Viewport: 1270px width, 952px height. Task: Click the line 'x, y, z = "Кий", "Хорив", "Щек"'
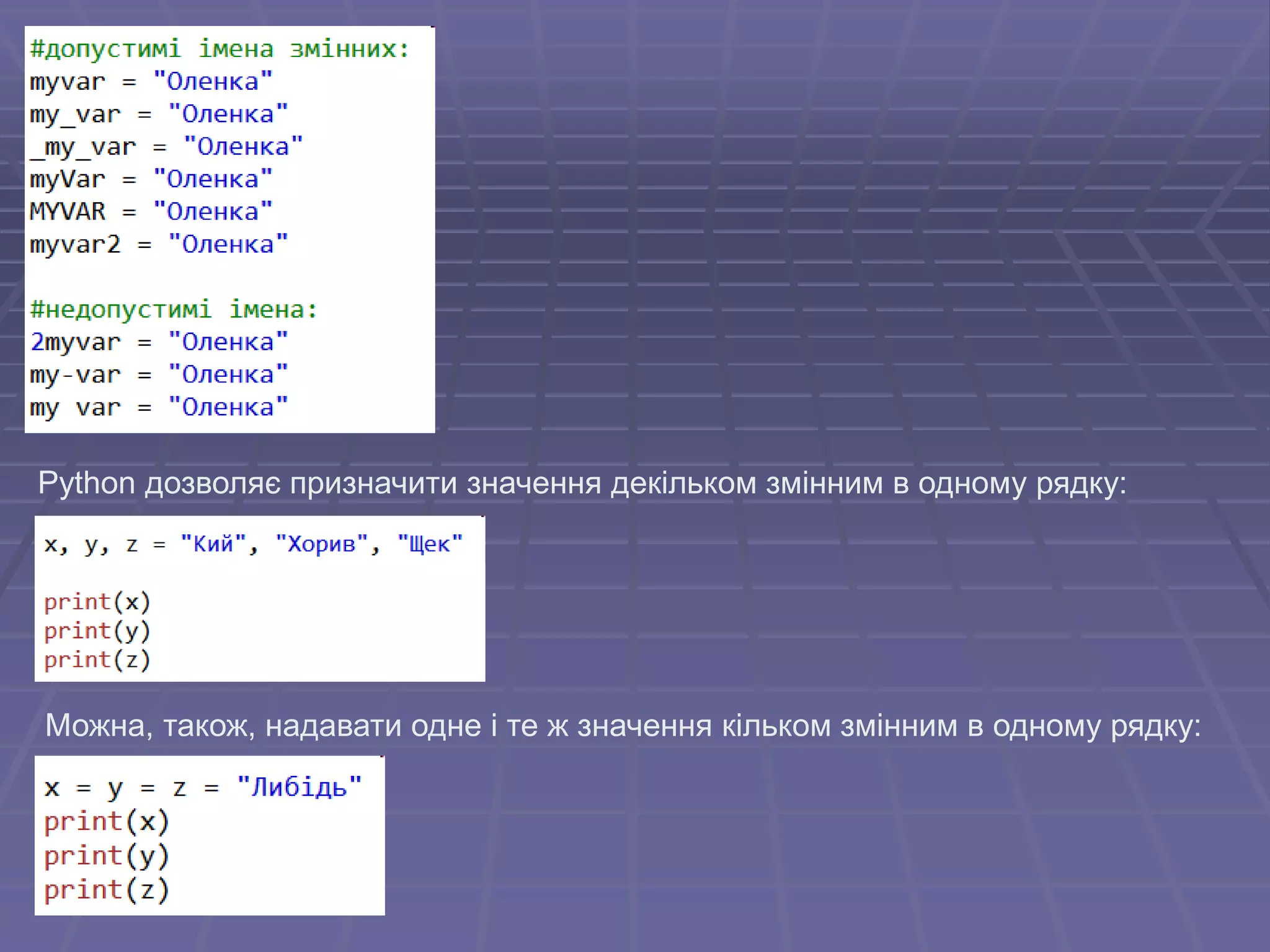click(x=254, y=544)
